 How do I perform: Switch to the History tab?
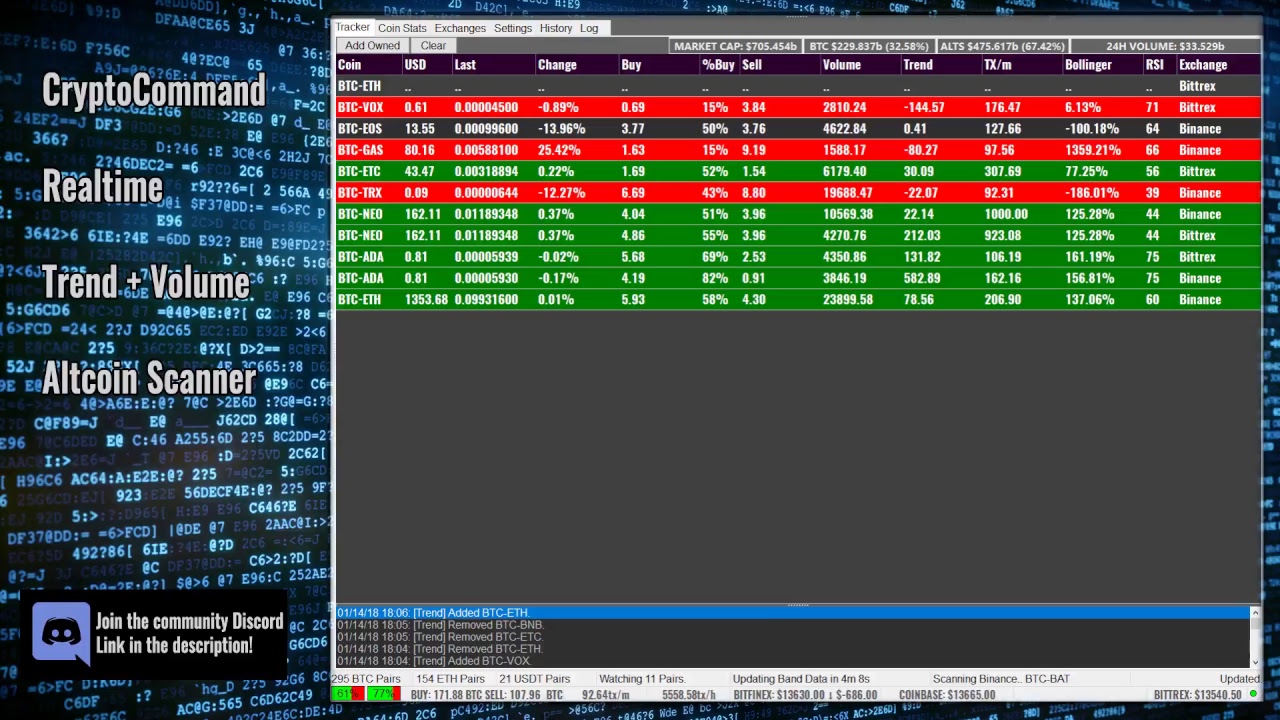coord(556,28)
